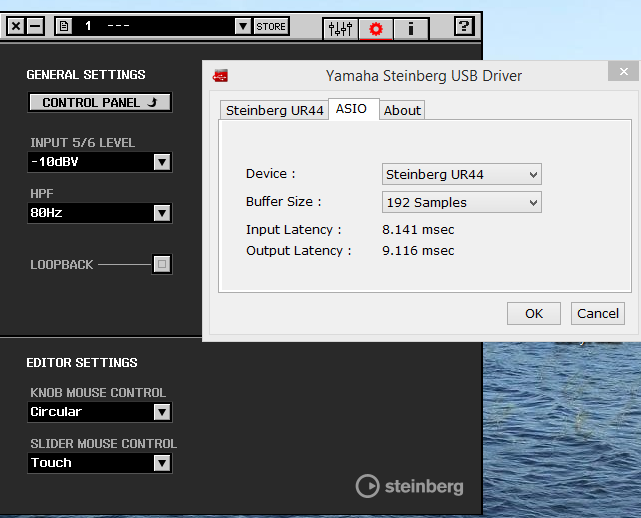Minimize the dspMixFx window
The image size is (641, 518).
[36, 27]
